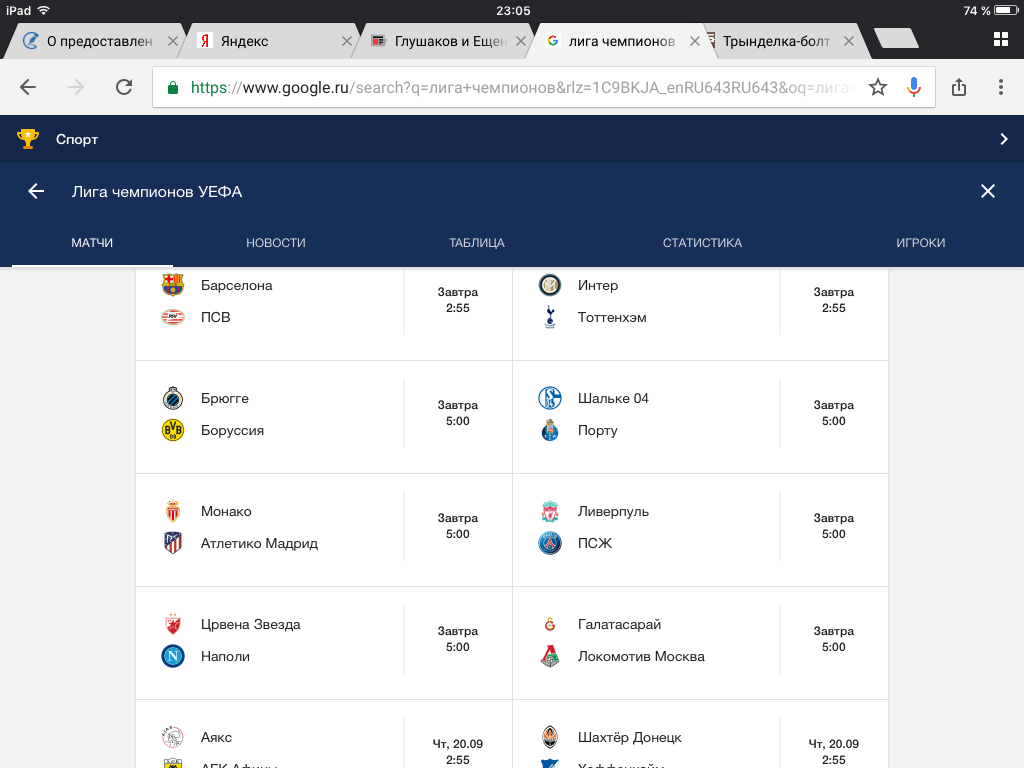Close the Яндекс browser tab
This screenshot has width=1024, height=768.
[347, 41]
